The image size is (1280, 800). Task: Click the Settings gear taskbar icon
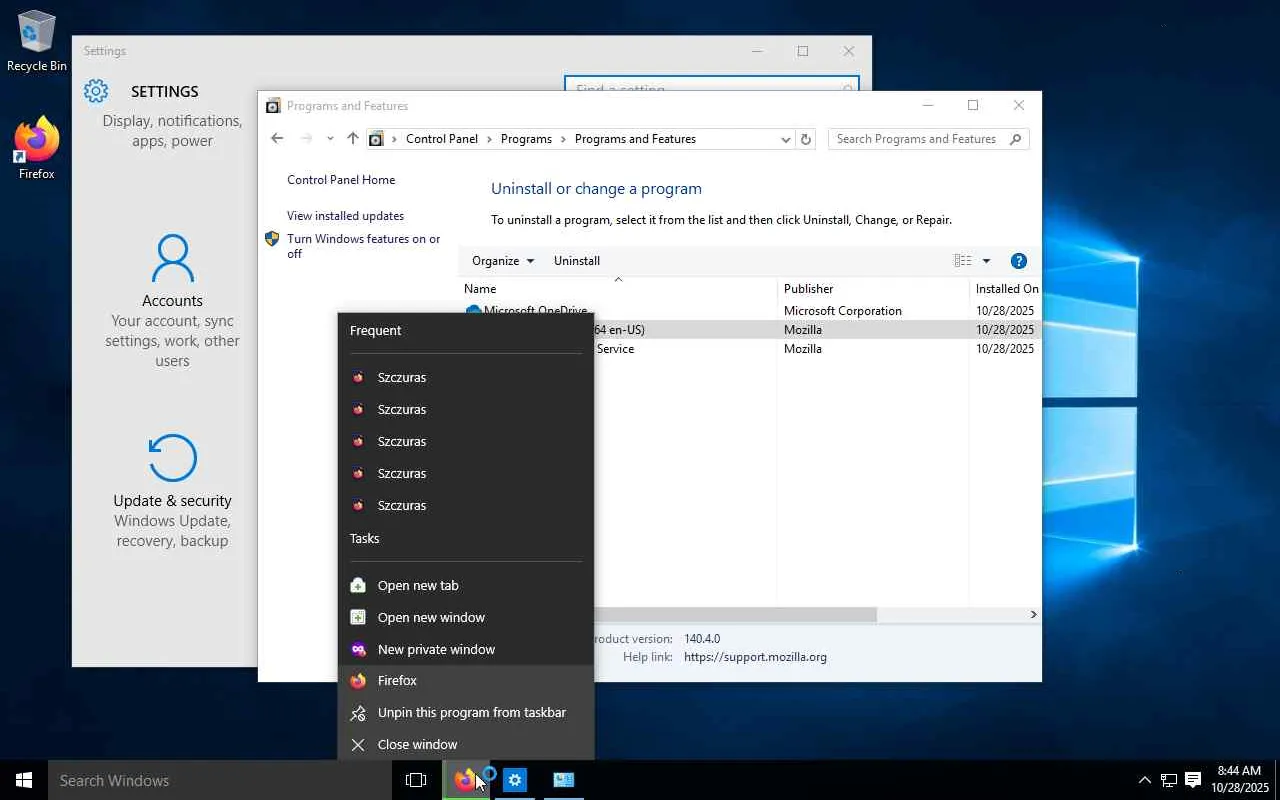click(515, 780)
